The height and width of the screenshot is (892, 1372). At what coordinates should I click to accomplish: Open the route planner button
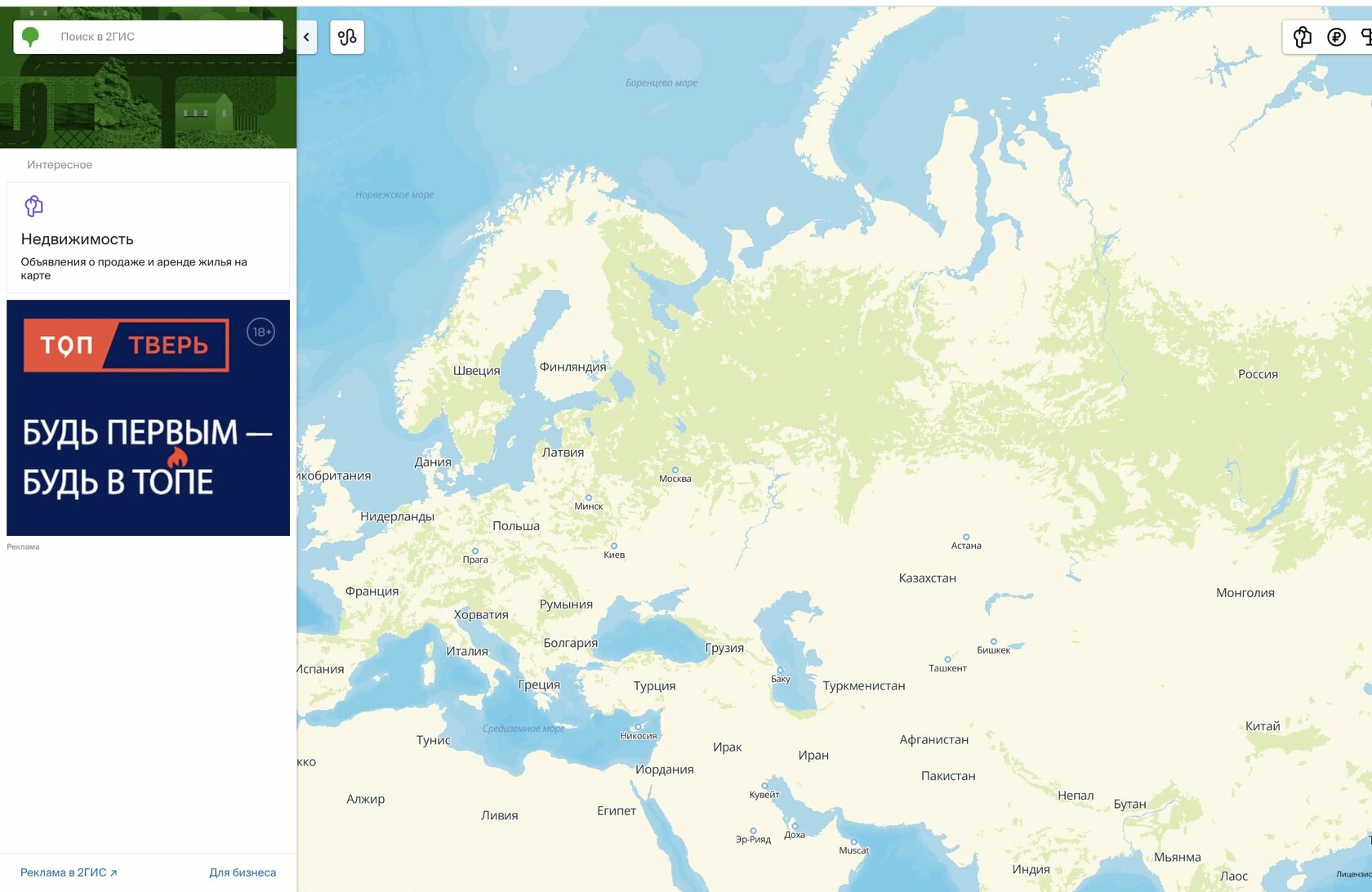tap(347, 37)
